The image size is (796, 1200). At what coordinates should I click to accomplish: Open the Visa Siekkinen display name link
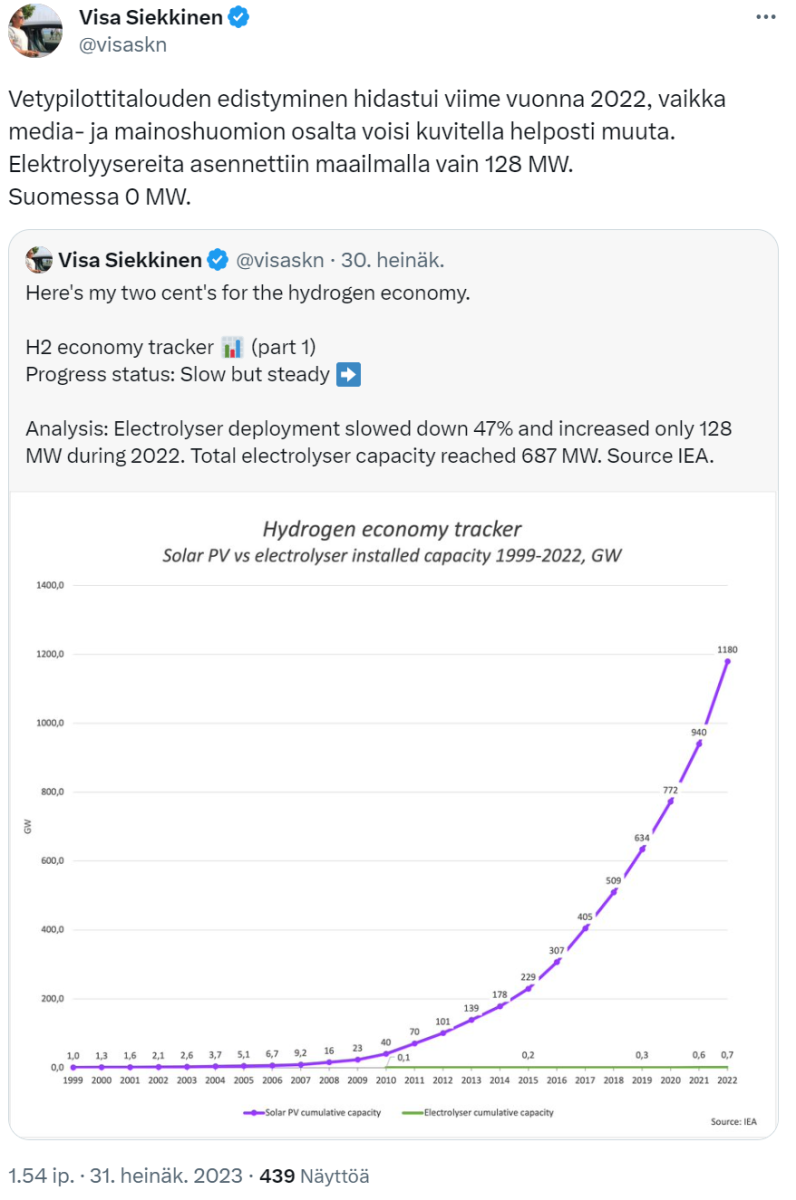(150, 17)
